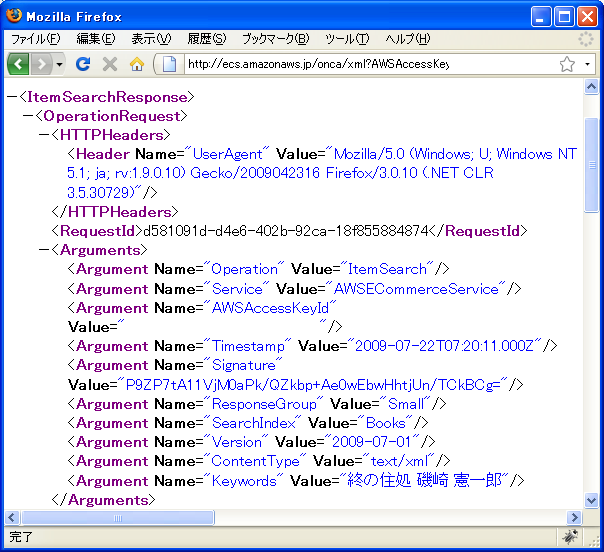The width and height of the screenshot is (604, 552).
Task: Collapse the ItemSearchResponse XML node
Action: (12, 97)
